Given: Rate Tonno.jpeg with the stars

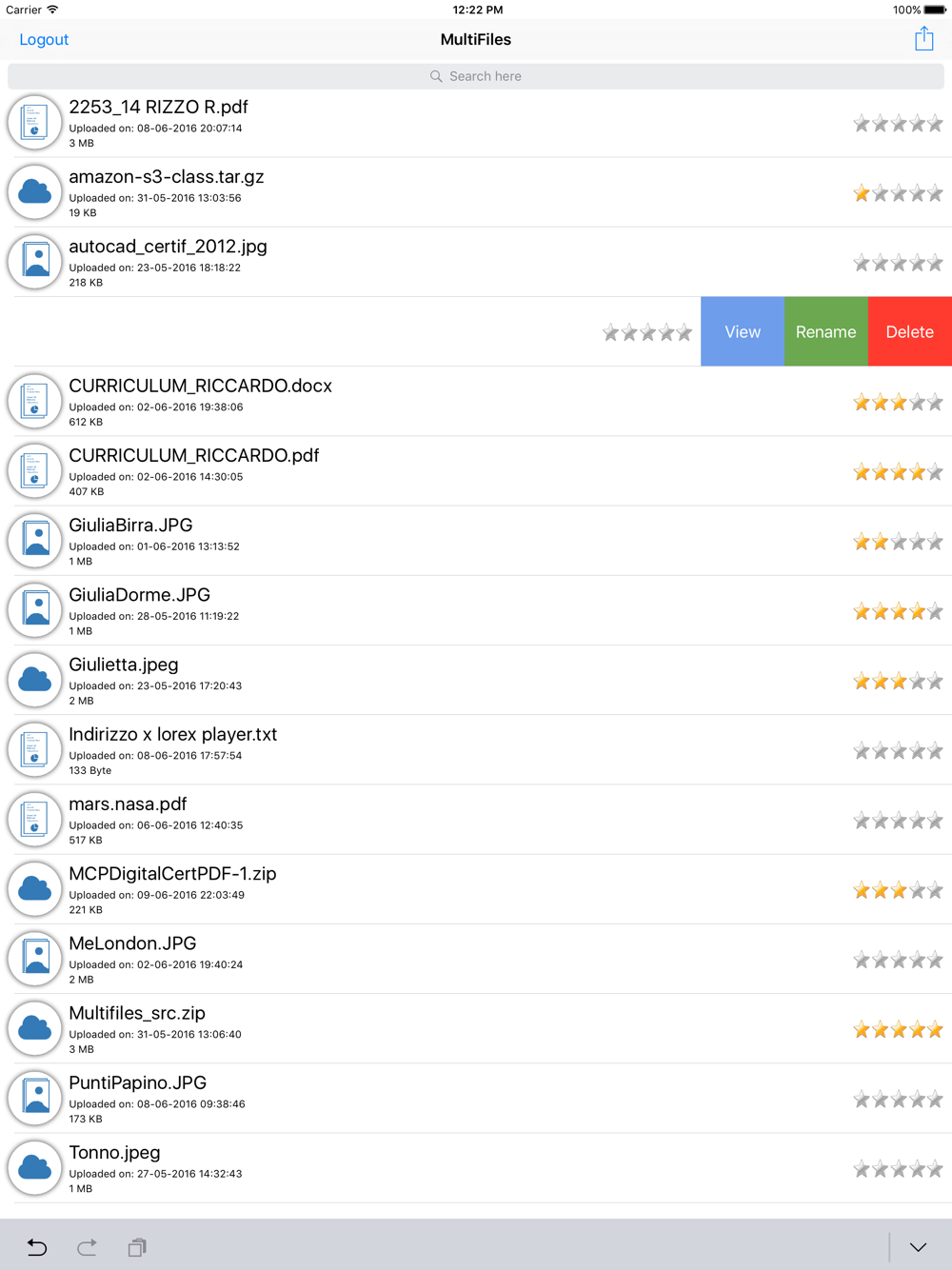Looking at the screenshot, I should pyautogui.click(x=898, y=1168).
